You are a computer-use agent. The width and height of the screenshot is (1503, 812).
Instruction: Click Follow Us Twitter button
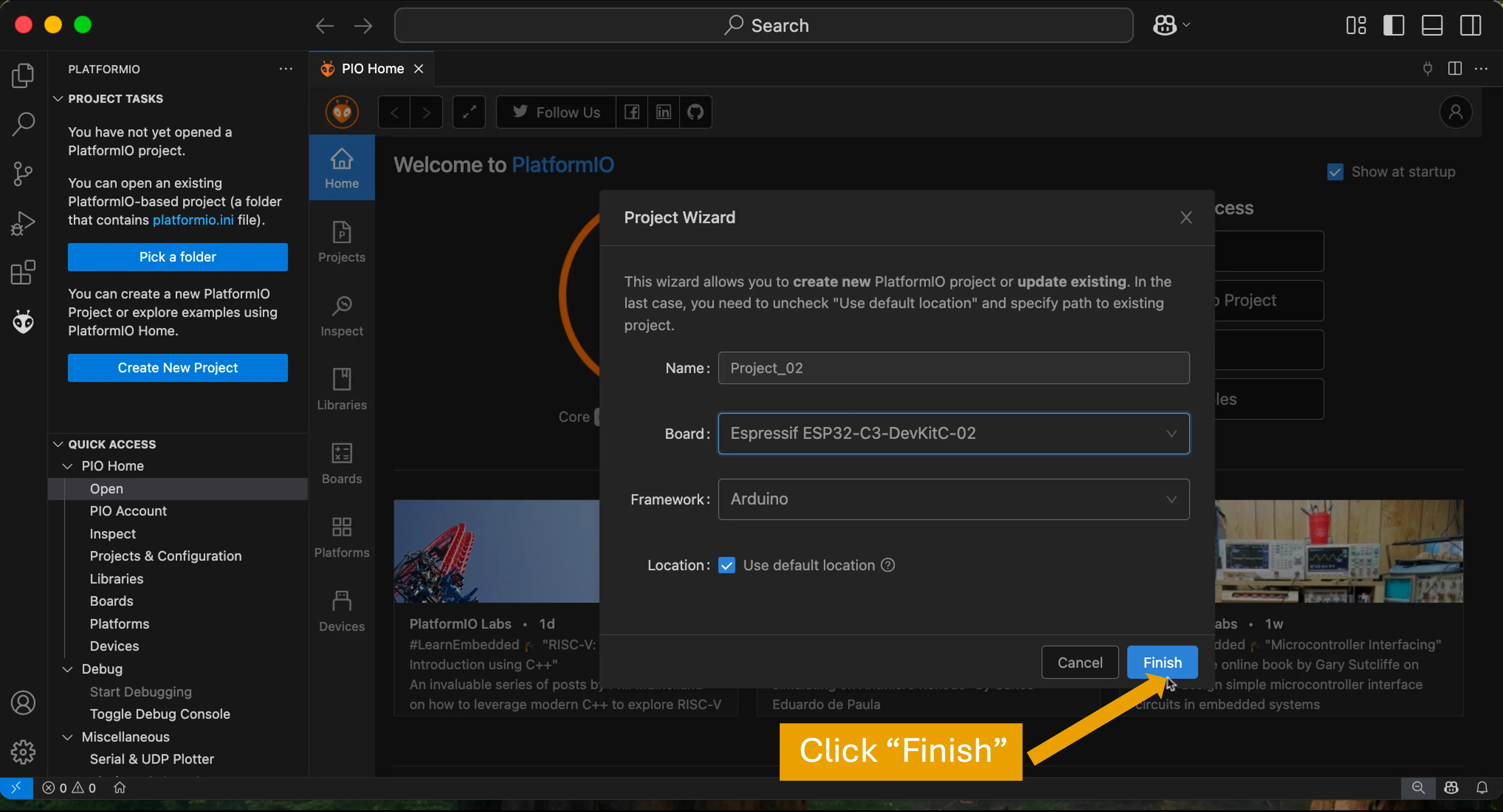(x=556, y=112)
